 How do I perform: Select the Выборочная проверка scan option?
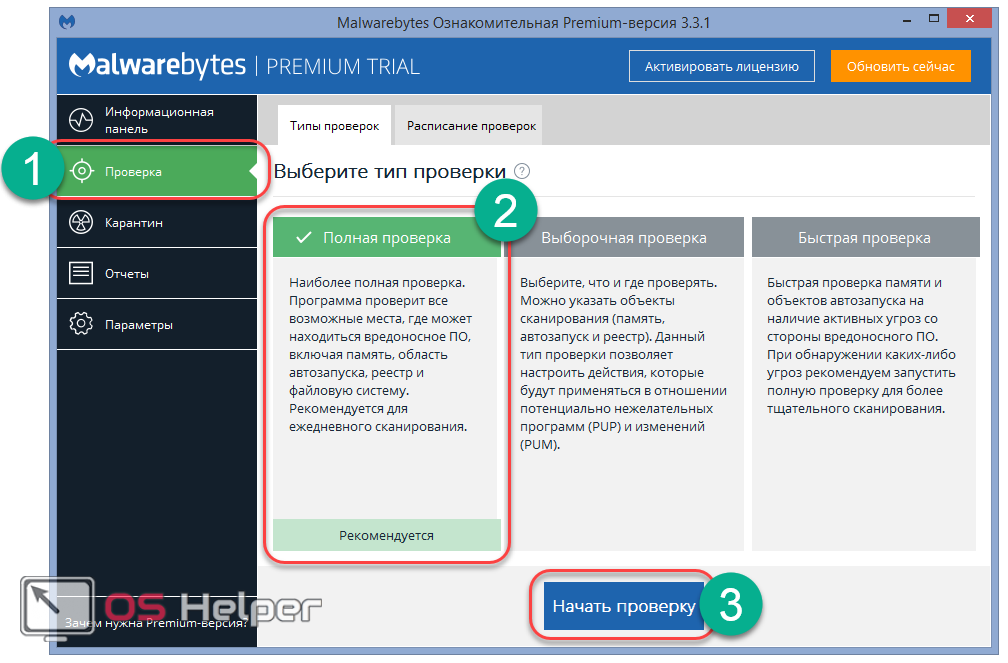[624, 238]
